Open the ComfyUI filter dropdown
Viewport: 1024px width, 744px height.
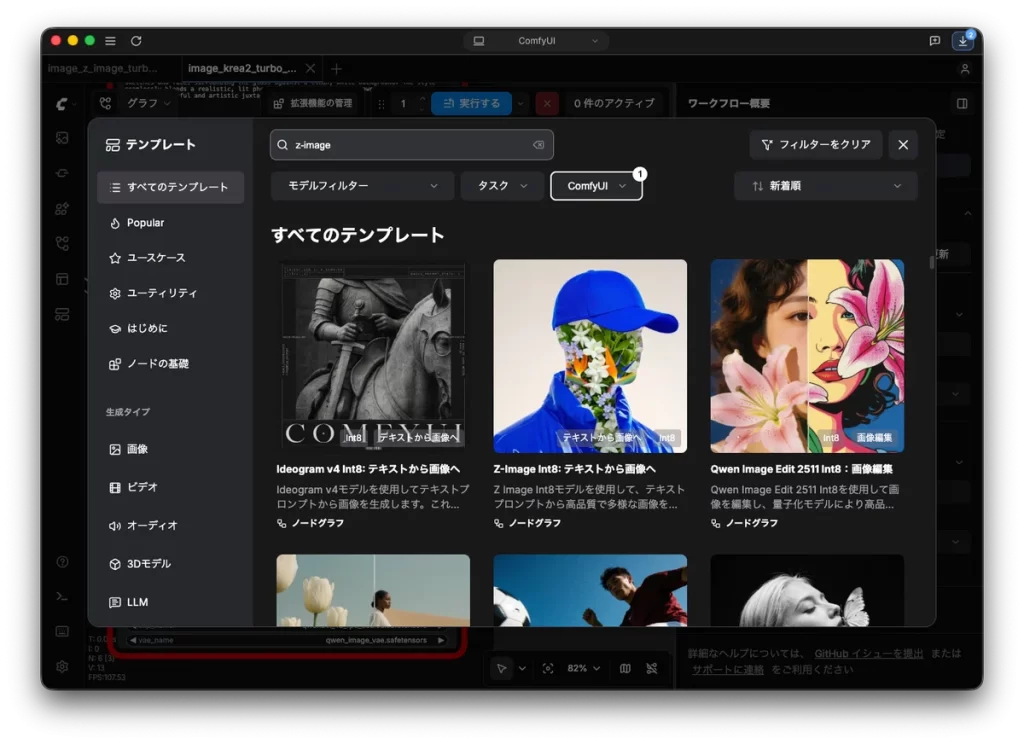[596, 186]
